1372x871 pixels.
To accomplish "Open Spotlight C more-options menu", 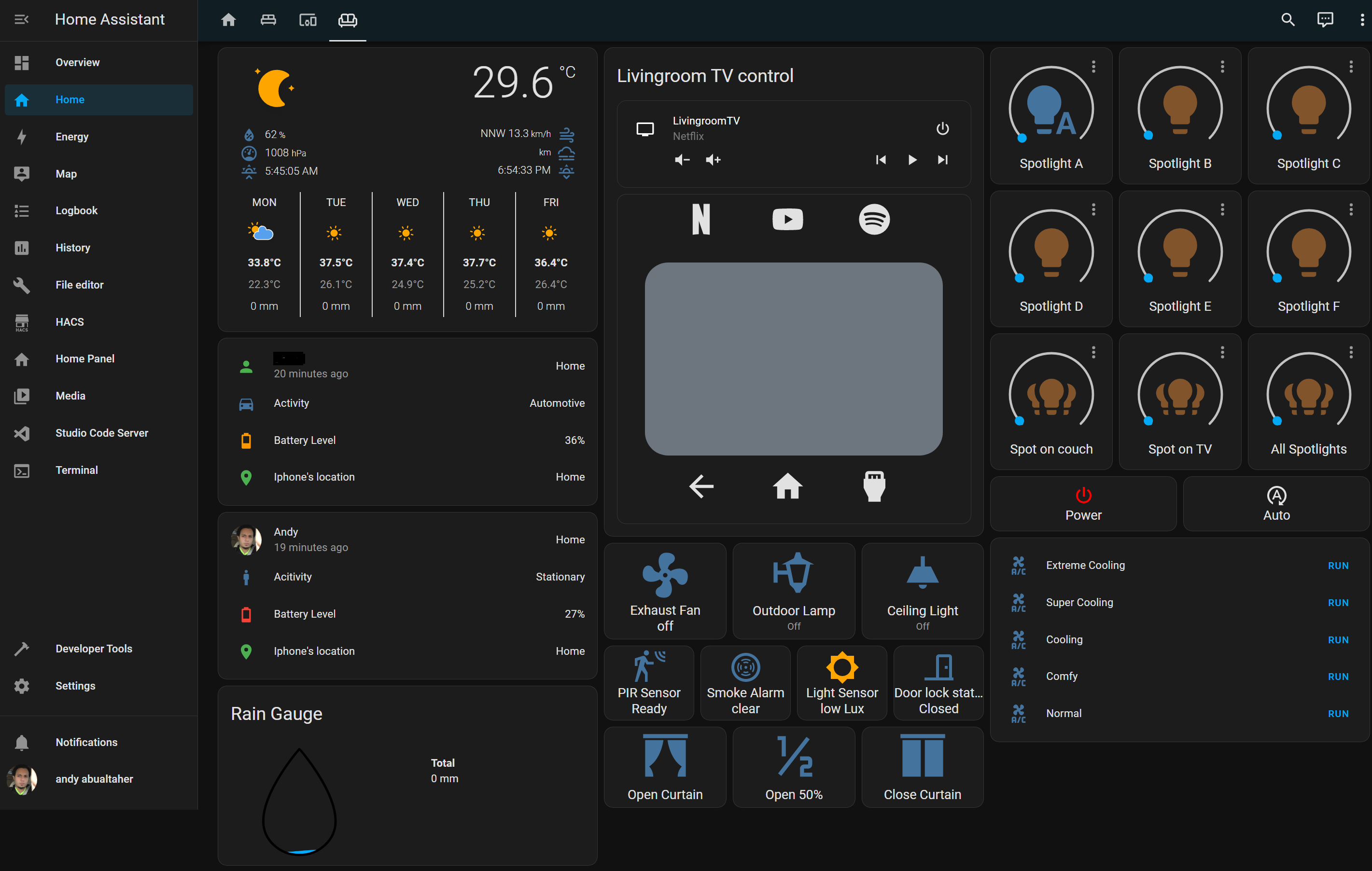I will [1350, 67].
